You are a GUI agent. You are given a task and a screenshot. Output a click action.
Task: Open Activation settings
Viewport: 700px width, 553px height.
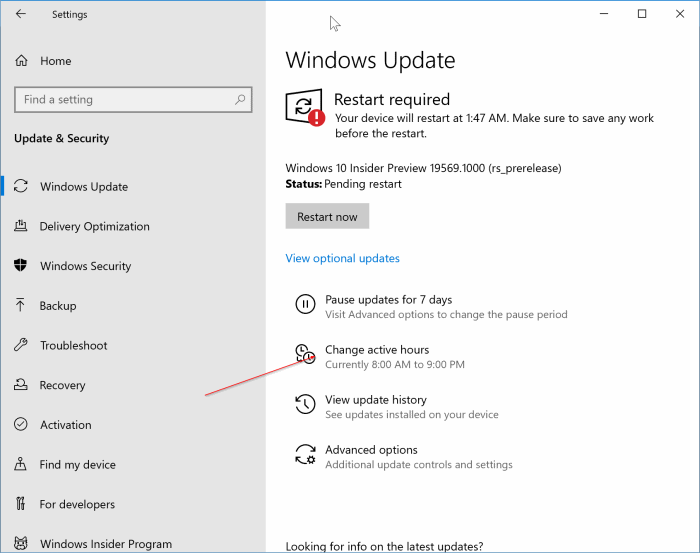66,425
